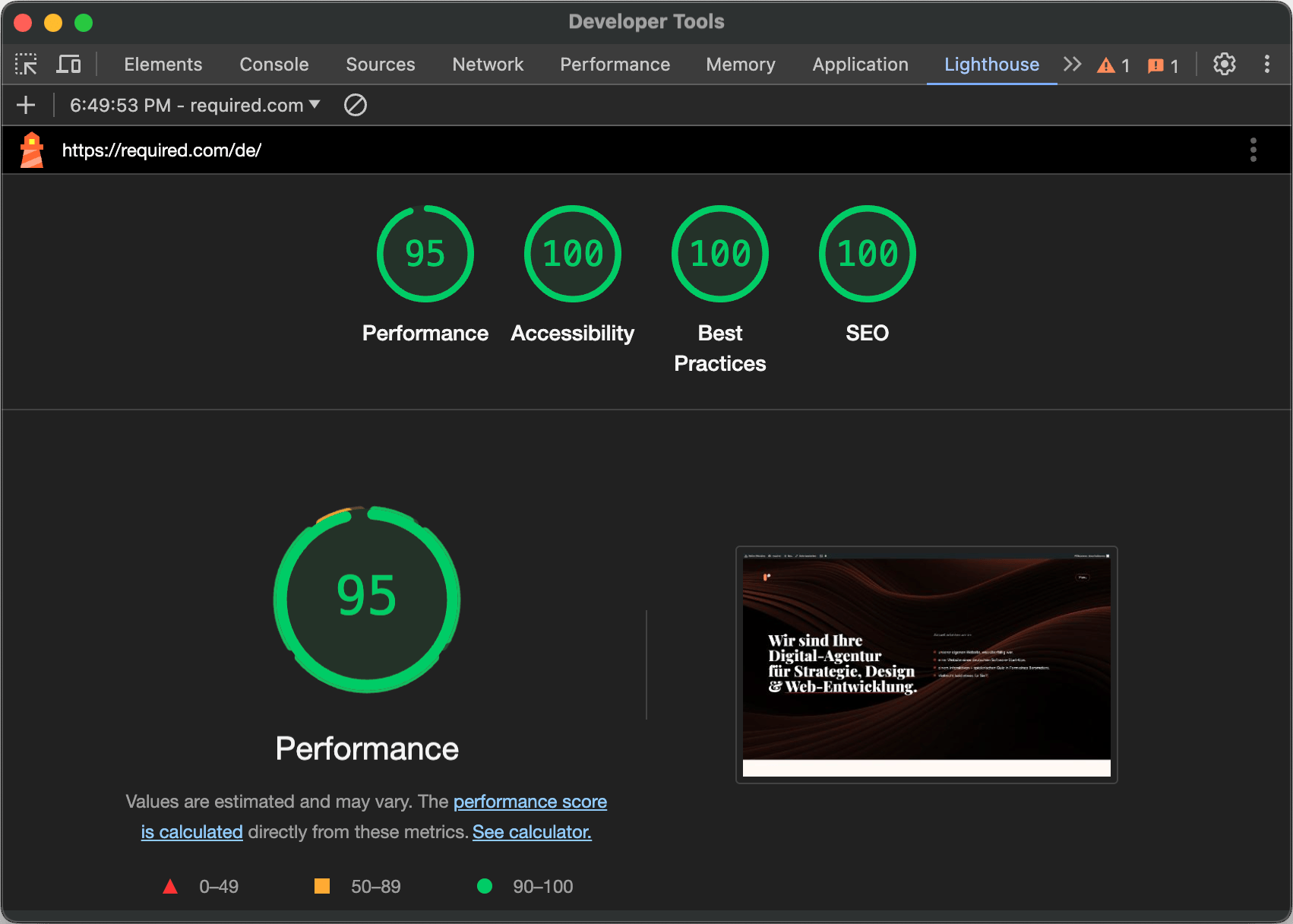Click the See calculator link
Image resolution: width=1293 pixels, height=924 pixels.
coord(532,832)
